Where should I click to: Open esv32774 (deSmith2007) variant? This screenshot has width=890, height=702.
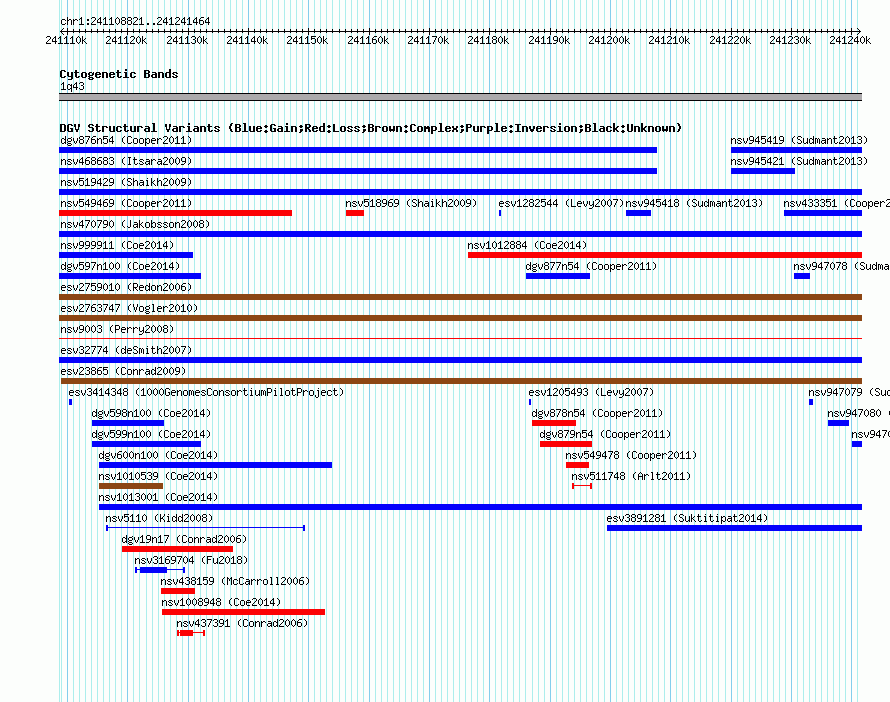pos(460,360)
